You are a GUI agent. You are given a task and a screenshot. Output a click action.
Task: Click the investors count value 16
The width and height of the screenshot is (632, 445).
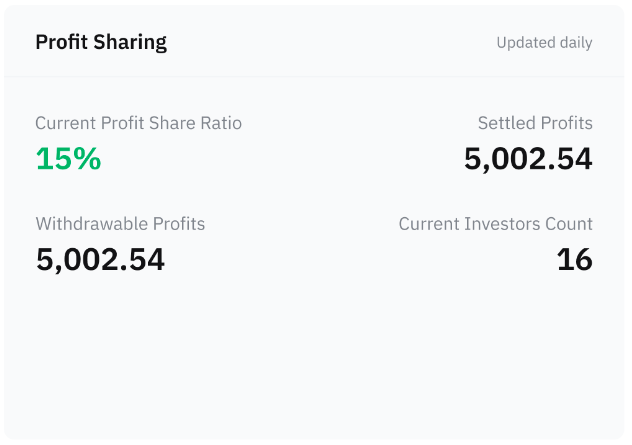574,259
